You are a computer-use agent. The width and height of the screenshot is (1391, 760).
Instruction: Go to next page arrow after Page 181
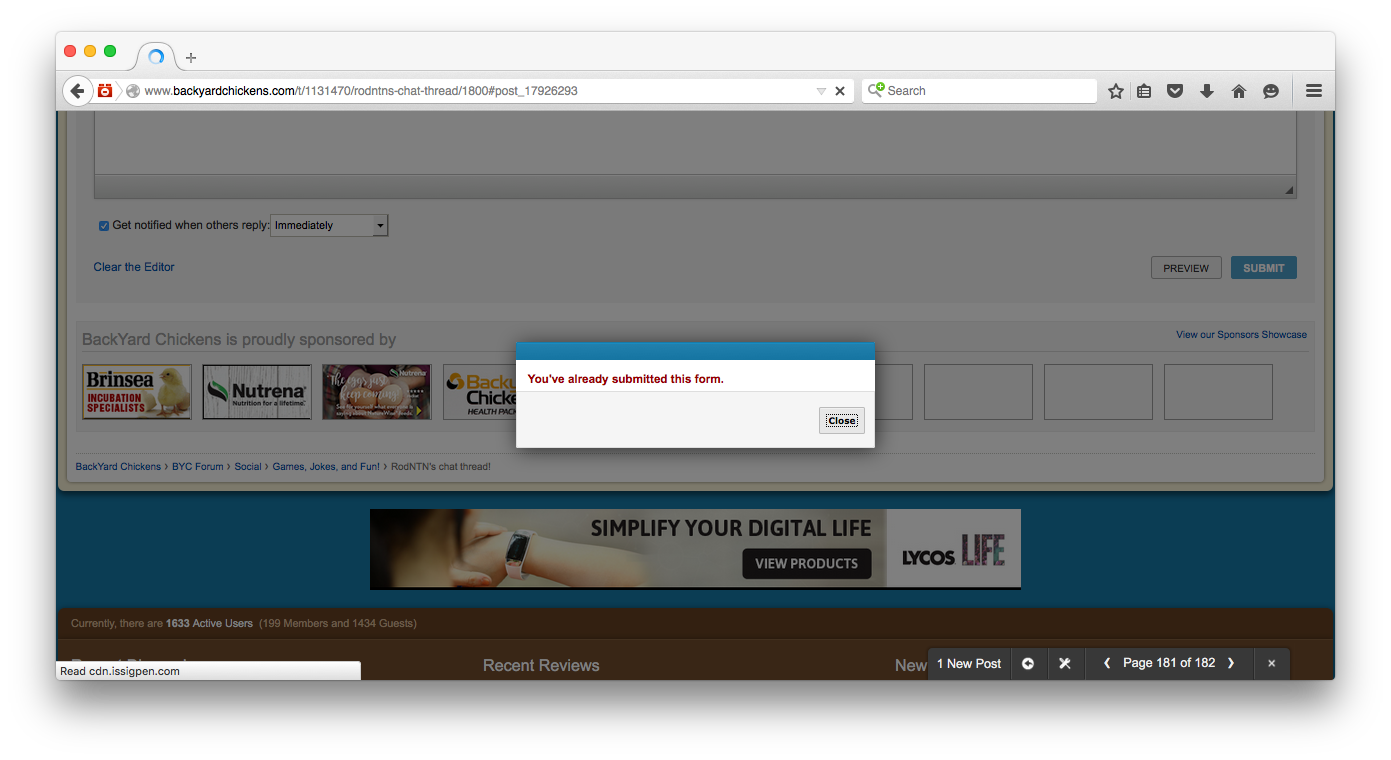click(x=1231, y=664)
